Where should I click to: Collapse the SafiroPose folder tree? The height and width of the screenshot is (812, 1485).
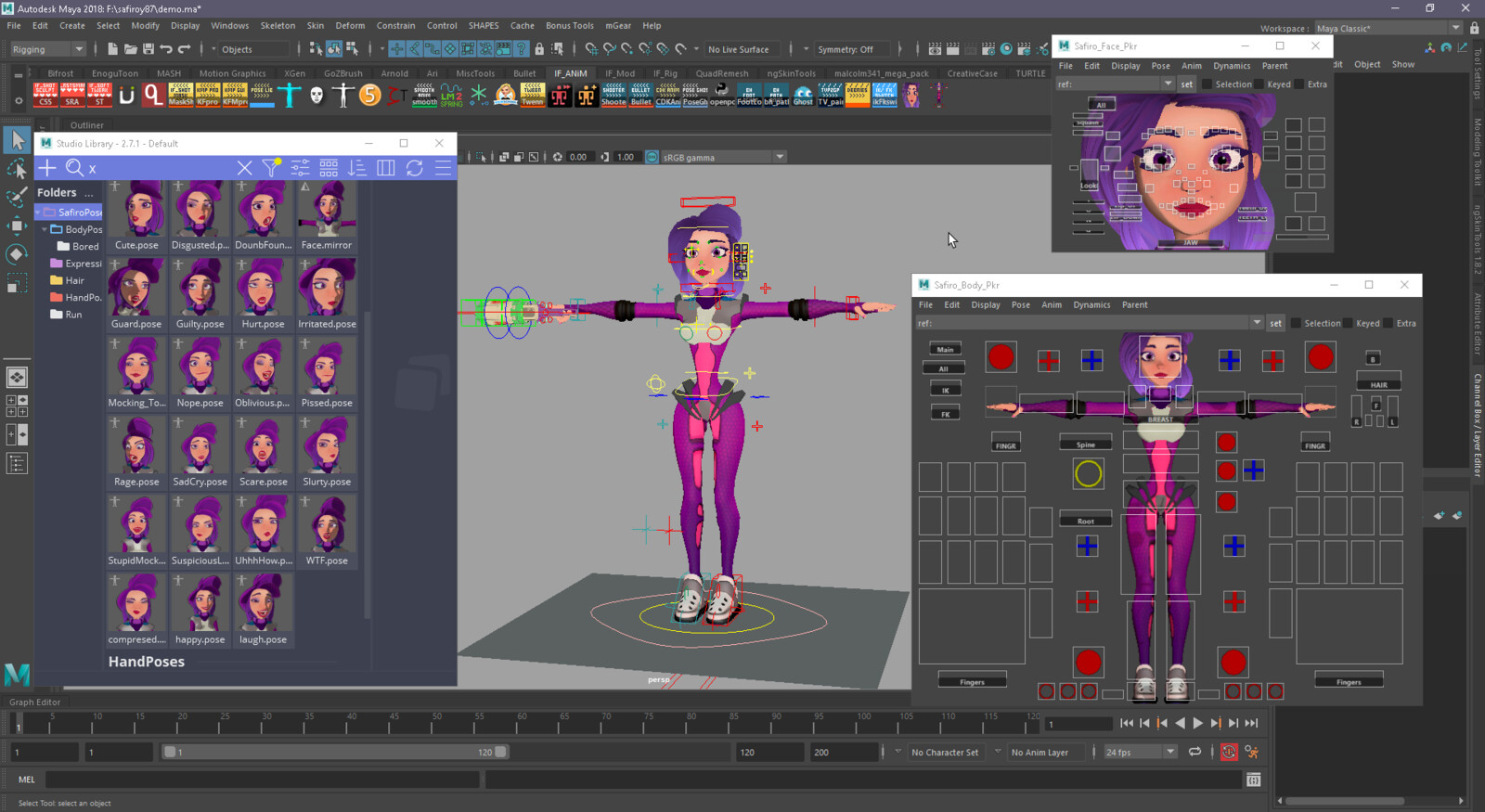pyautogui.click(x=39, y=213)
